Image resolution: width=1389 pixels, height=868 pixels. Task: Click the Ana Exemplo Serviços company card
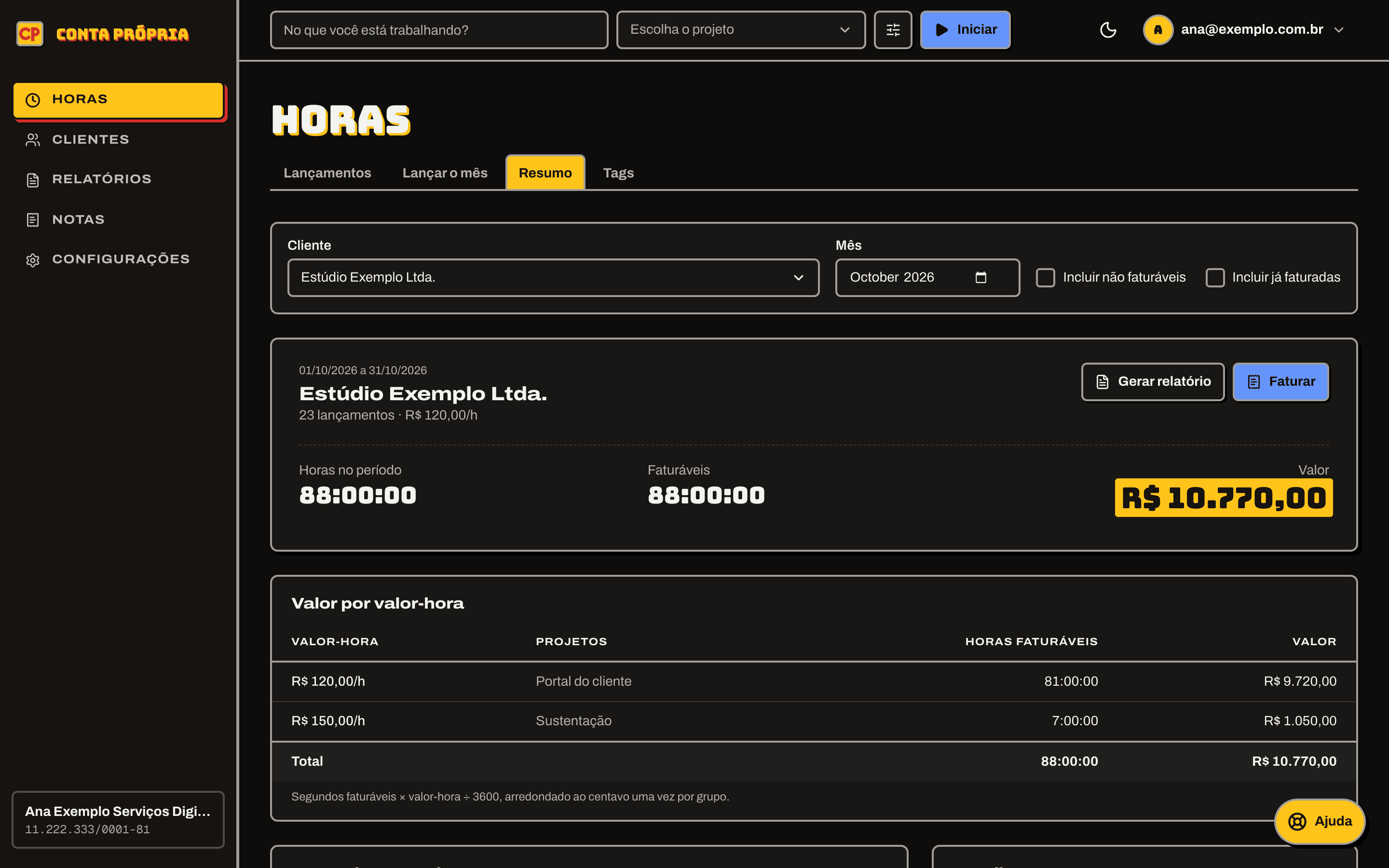click(118, 820)
